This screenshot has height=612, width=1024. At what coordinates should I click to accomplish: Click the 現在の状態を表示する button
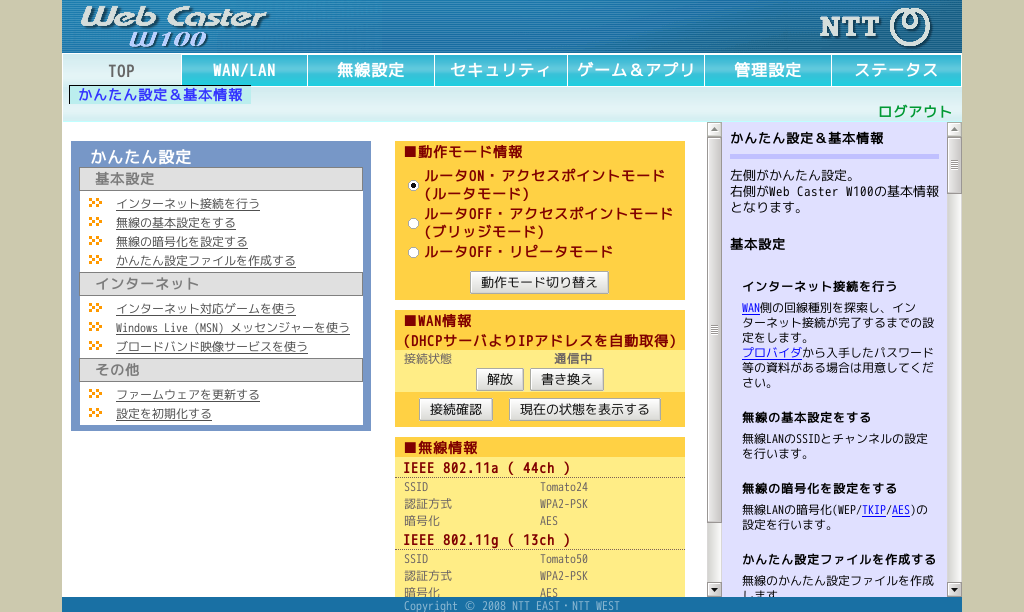(x=584, y=409)
